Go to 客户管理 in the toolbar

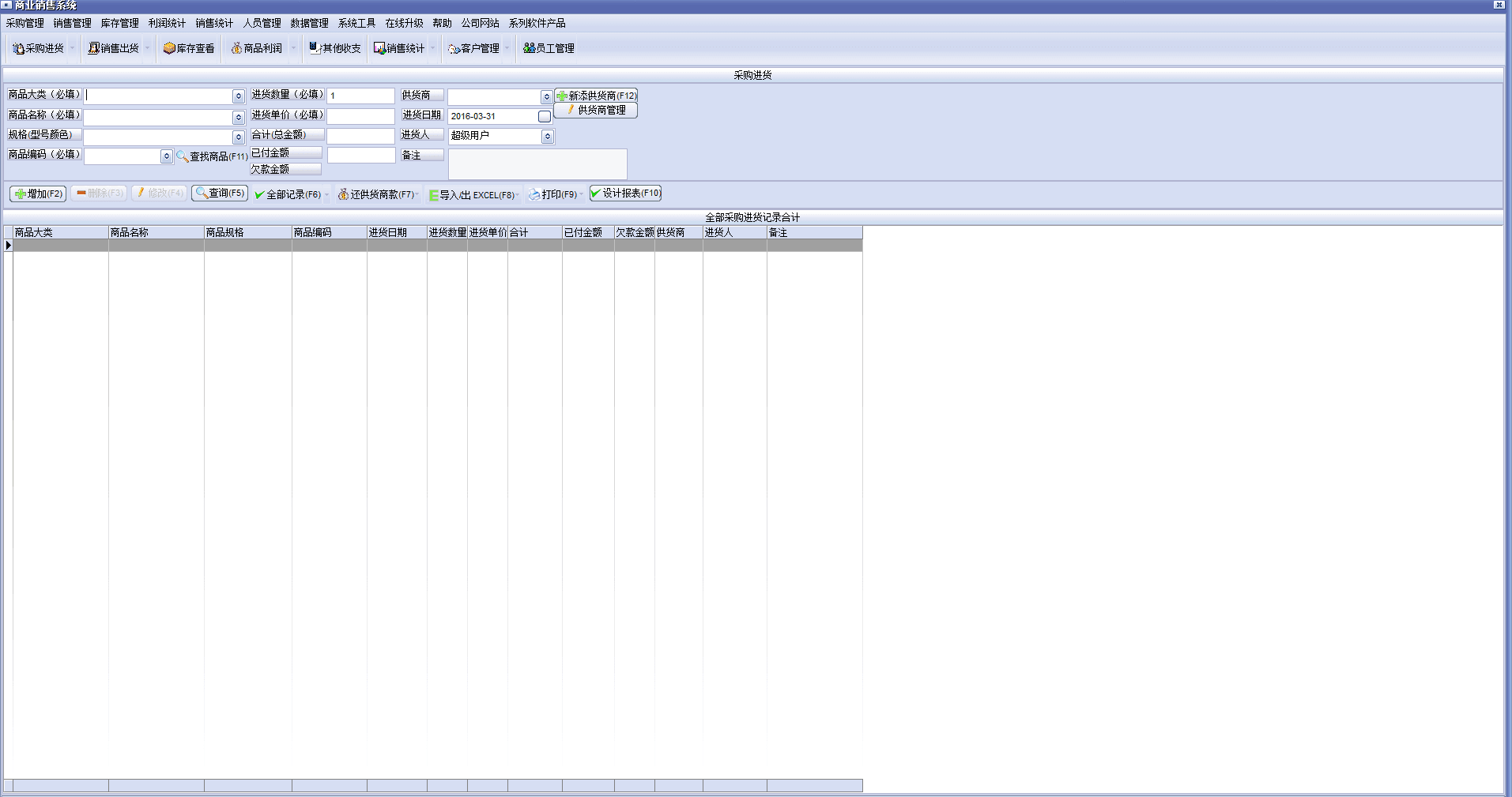[473, 48]
